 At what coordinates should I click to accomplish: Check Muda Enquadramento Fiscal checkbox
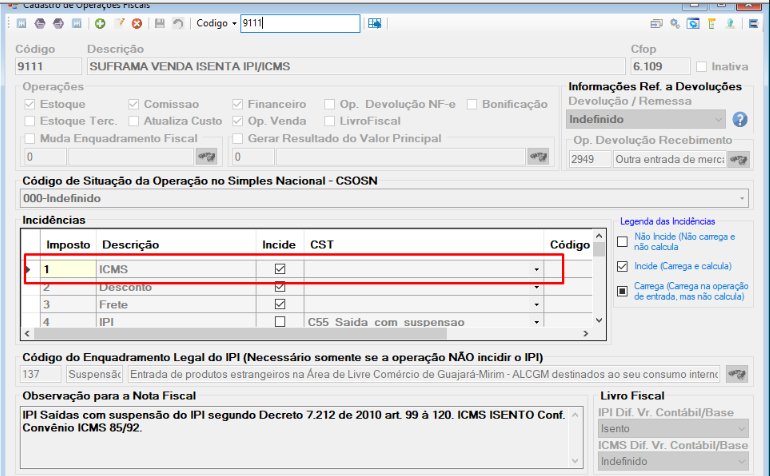30,139
